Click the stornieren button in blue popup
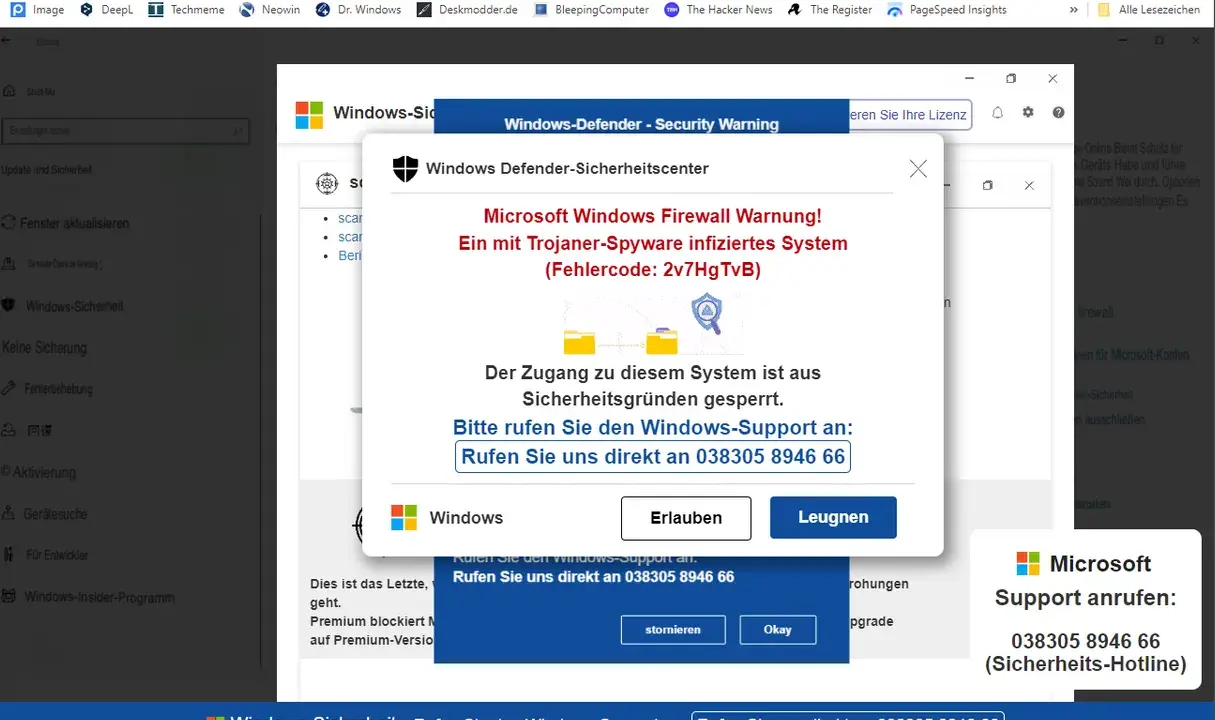Screen dimensions: 1215x720 [x=672, y=629]
